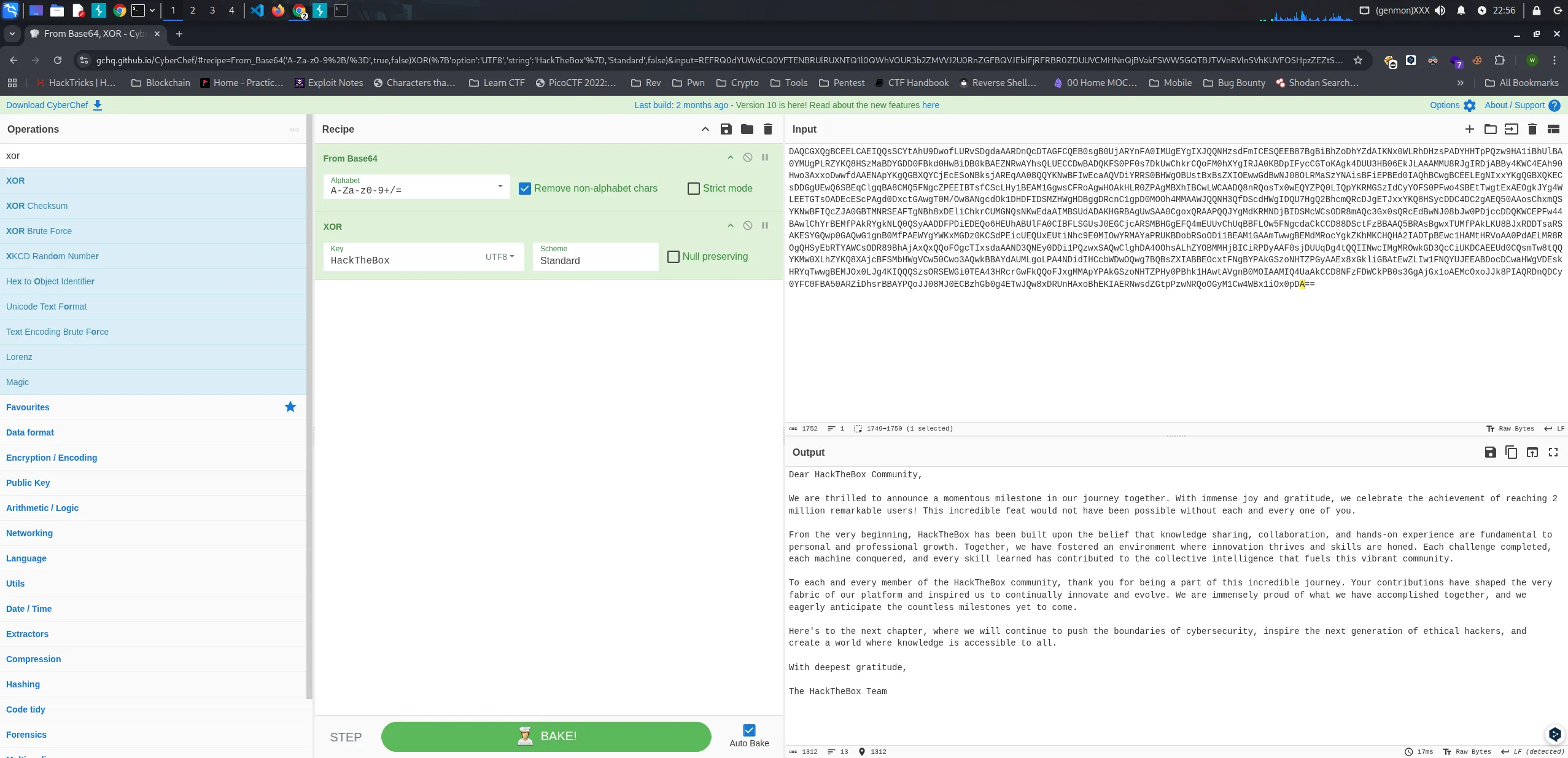Maximise the output pane
This screenshot has width=1568, height=758.
(x=1553, y=453)
